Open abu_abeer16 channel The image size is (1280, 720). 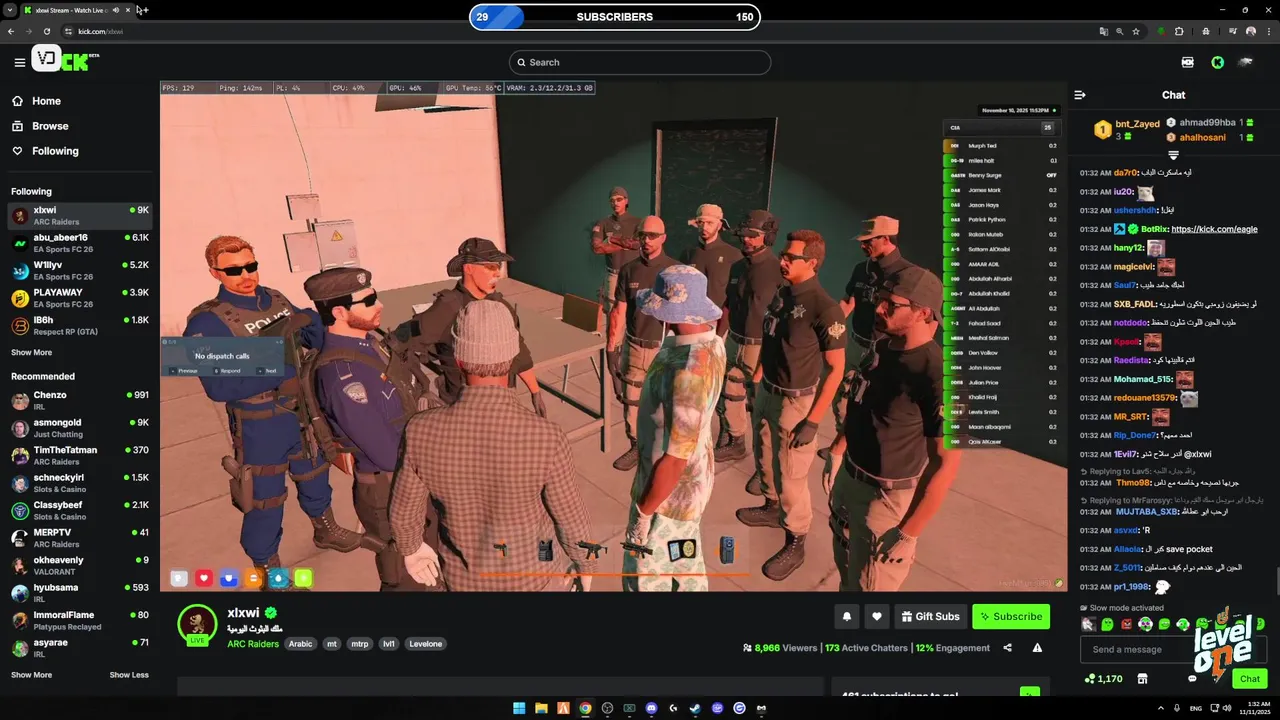pyautogui.click(x=80, y=243)
